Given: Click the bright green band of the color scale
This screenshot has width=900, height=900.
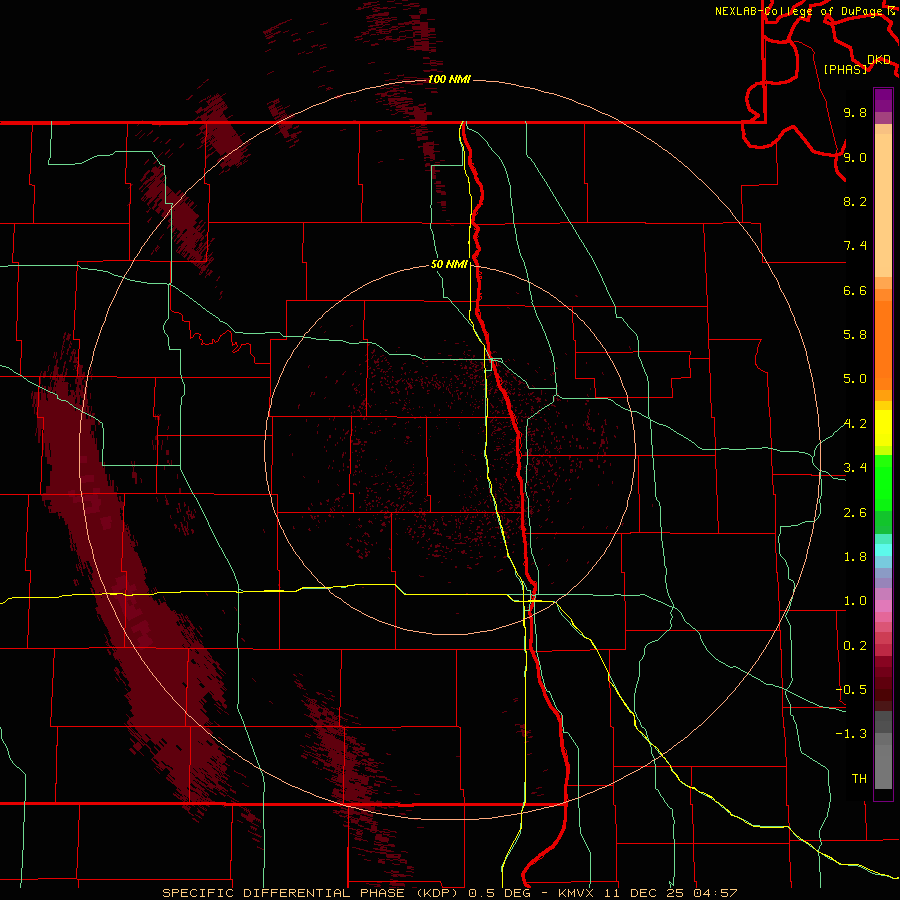Looking at the screenshot, I should [883, 482].
